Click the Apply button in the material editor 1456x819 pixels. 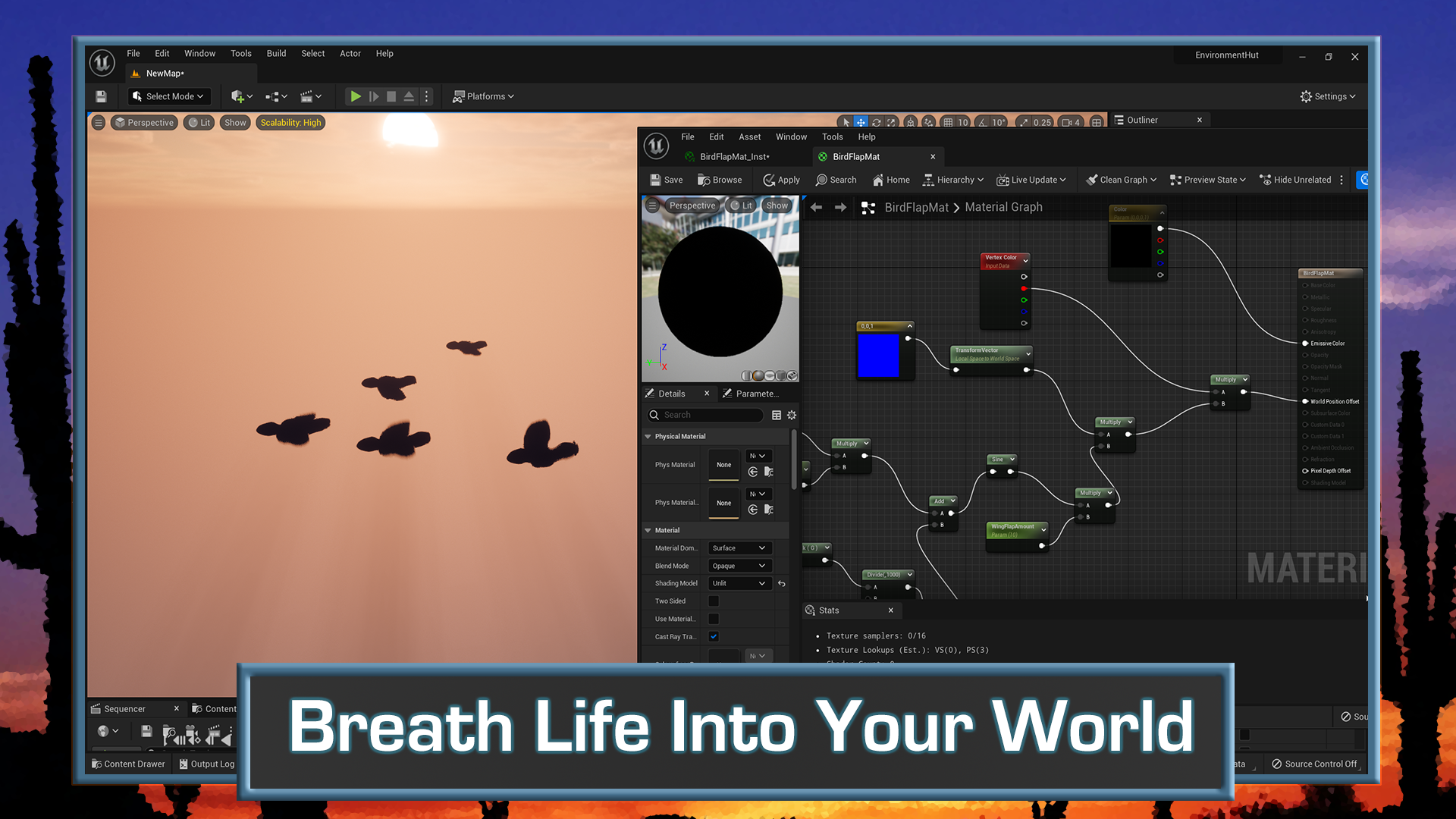[x=781, y=180]
